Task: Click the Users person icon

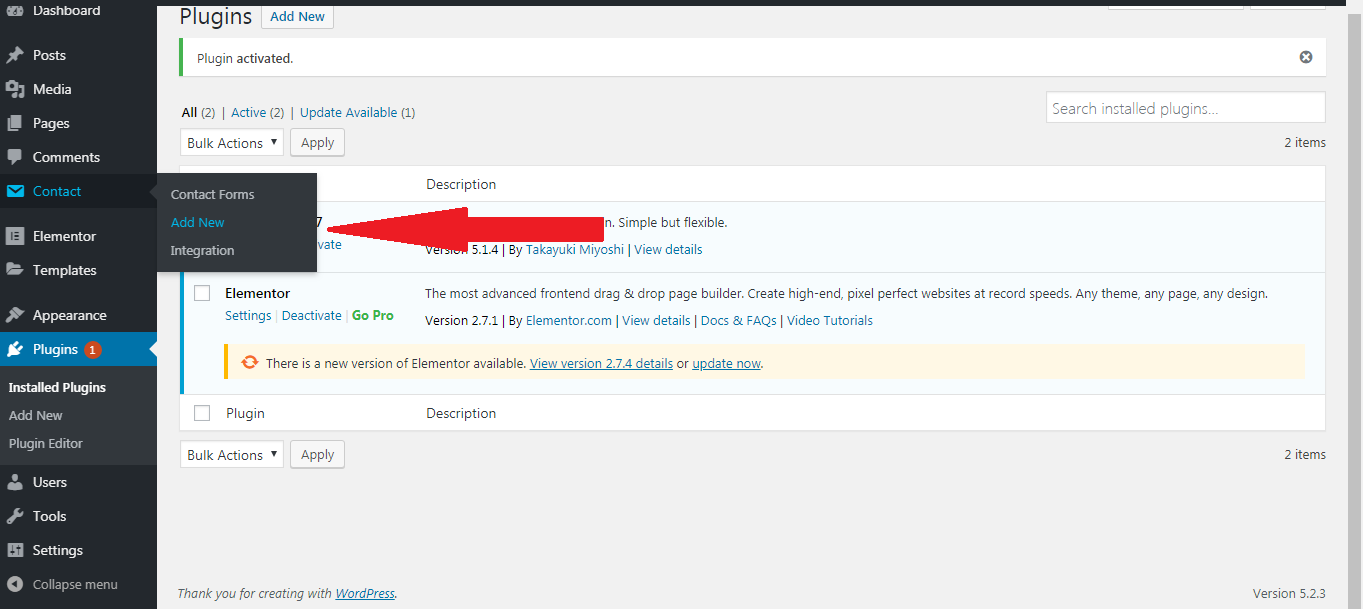Action: point(15,482)
